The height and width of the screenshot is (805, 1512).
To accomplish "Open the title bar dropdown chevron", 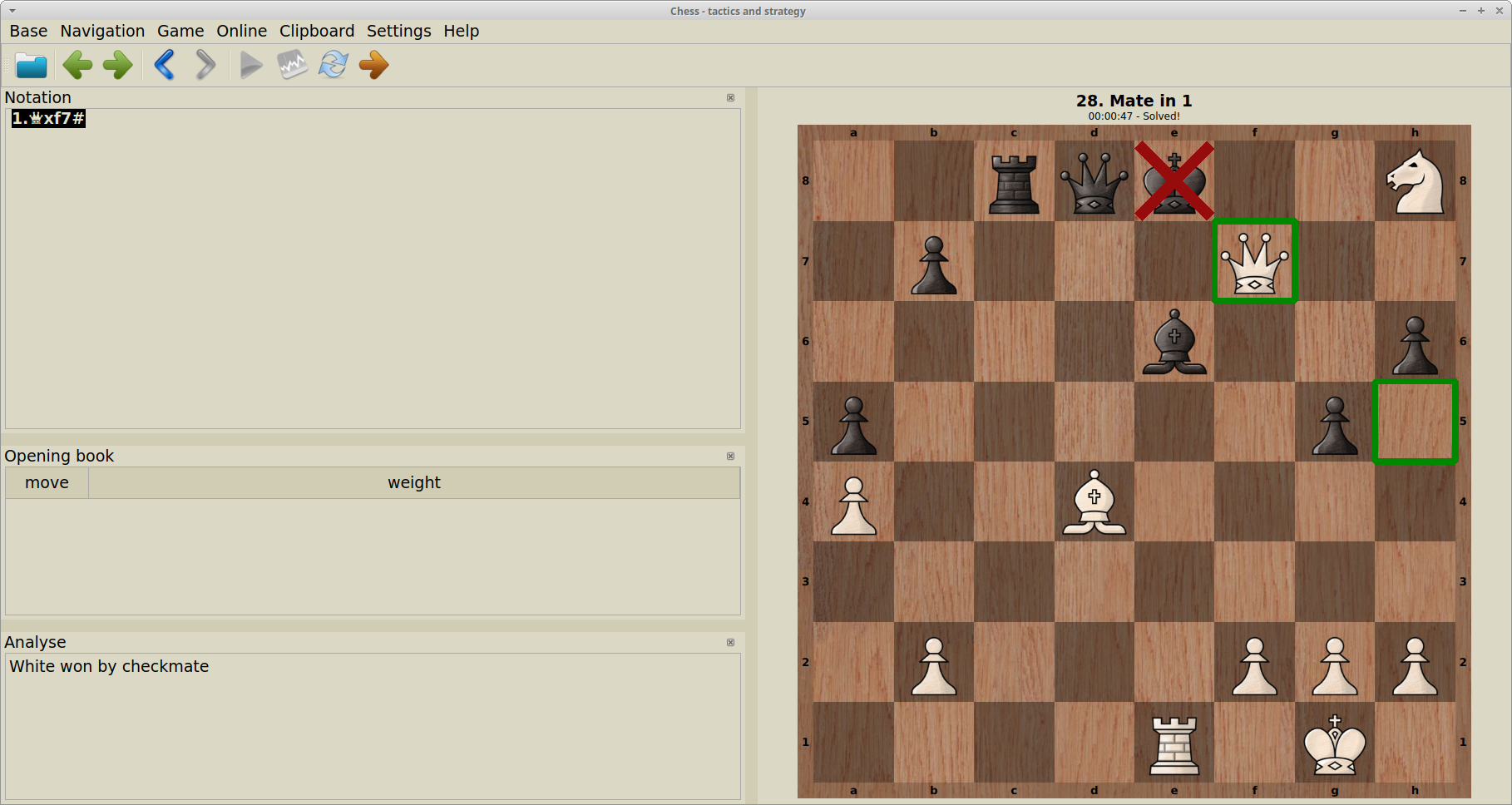I will click(x=11, y=11).
